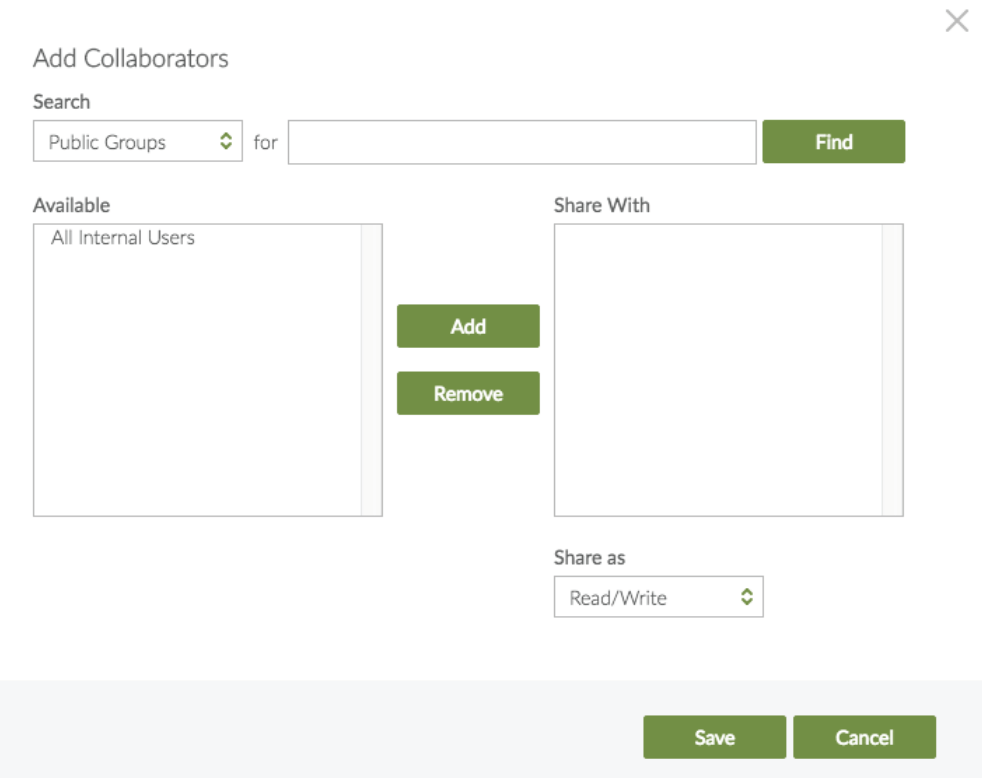Click the Add button
982x778 pixels.
pos(468,326)
